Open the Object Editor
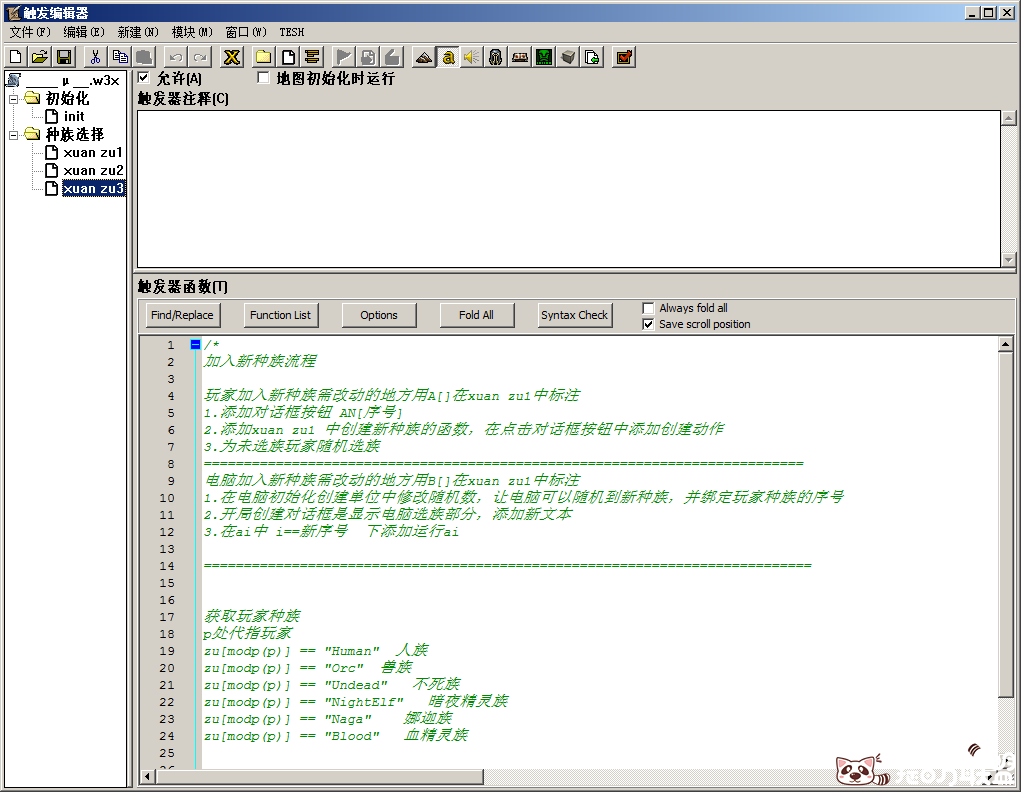This screenshot has width=1021, height=792. (496, 57)
